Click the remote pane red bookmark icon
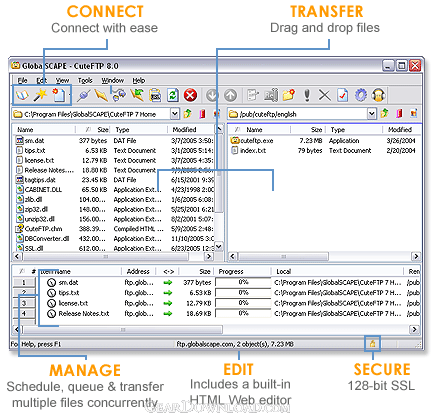Image resolution: width=437 pixels, height=416 pixels. 399,114
